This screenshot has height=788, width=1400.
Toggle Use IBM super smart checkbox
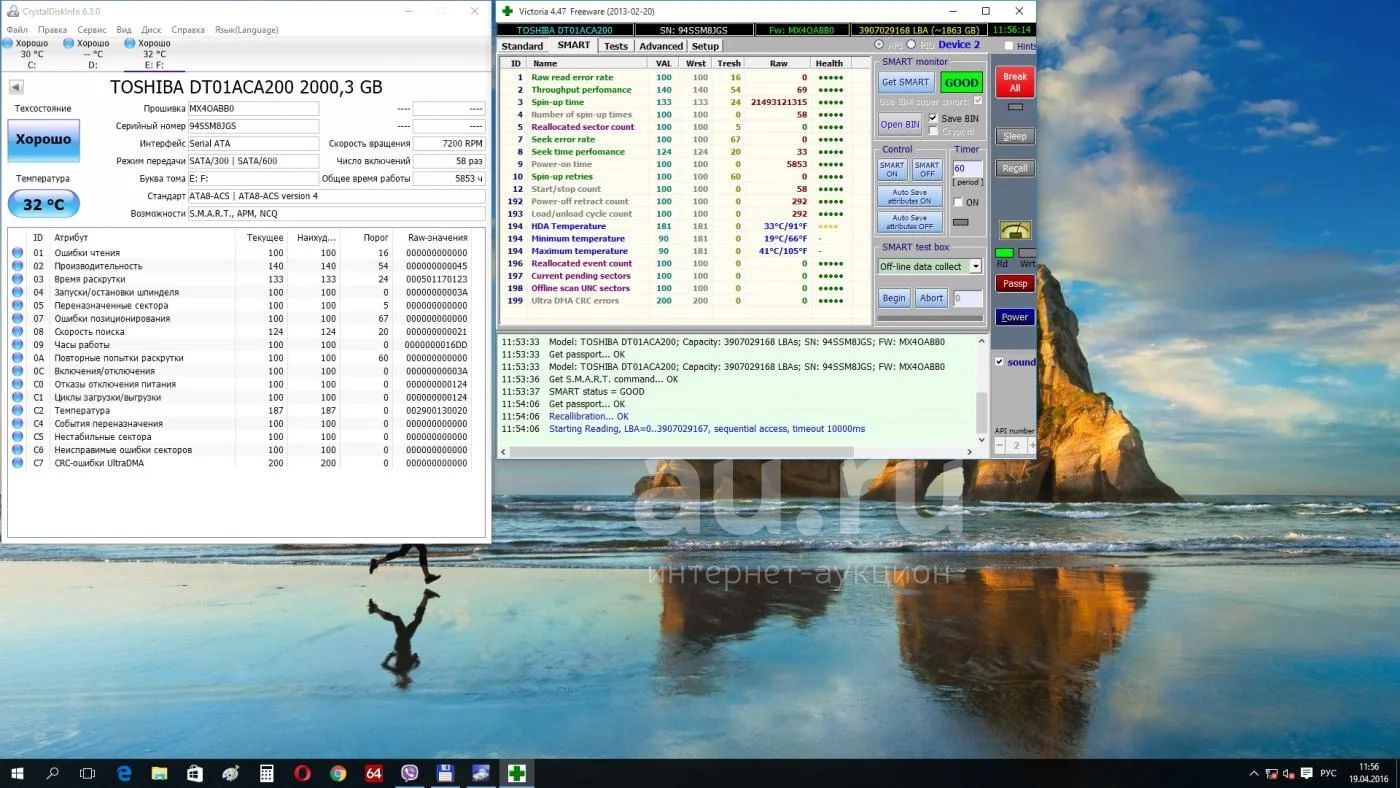[978, 101]
